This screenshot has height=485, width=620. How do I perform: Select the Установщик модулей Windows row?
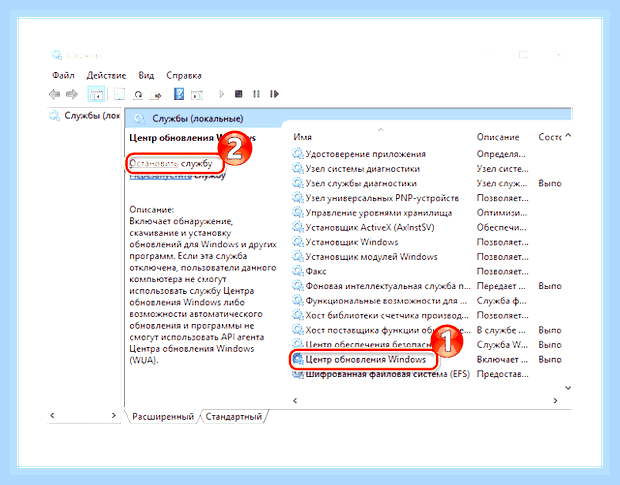click(427, 257)
